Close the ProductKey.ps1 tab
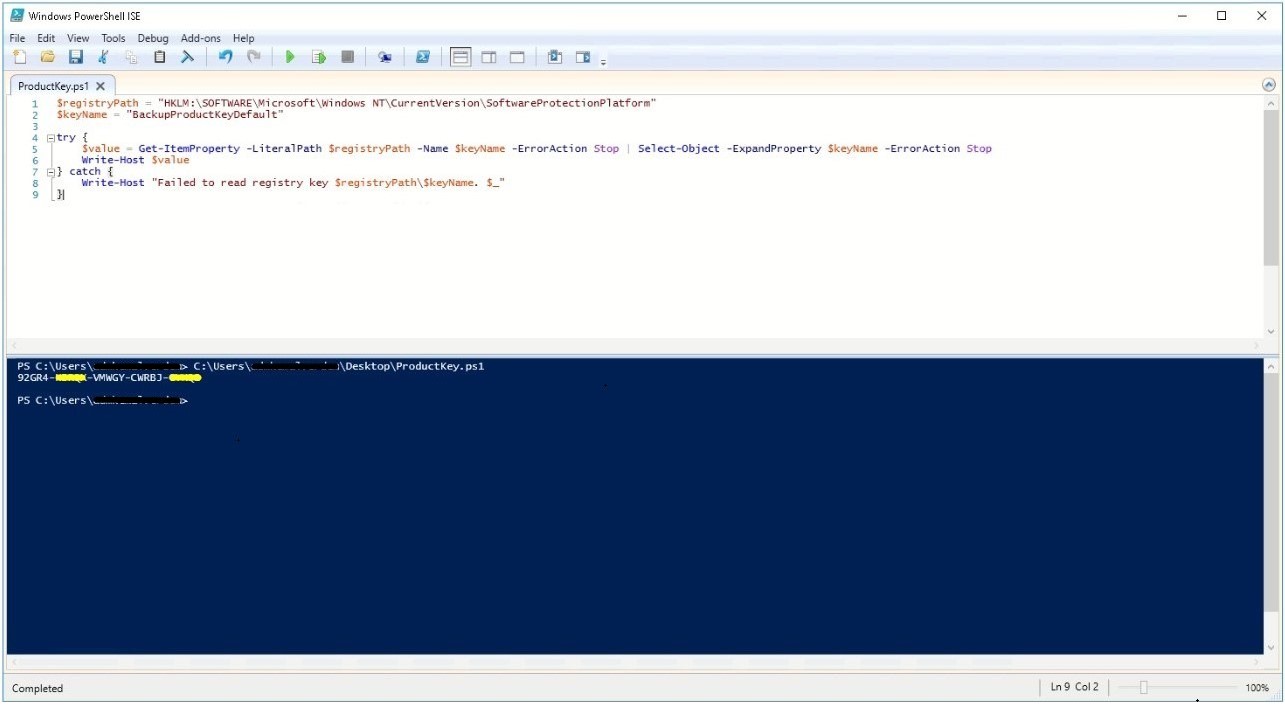 pyautogui.click(x=100, y=86)
